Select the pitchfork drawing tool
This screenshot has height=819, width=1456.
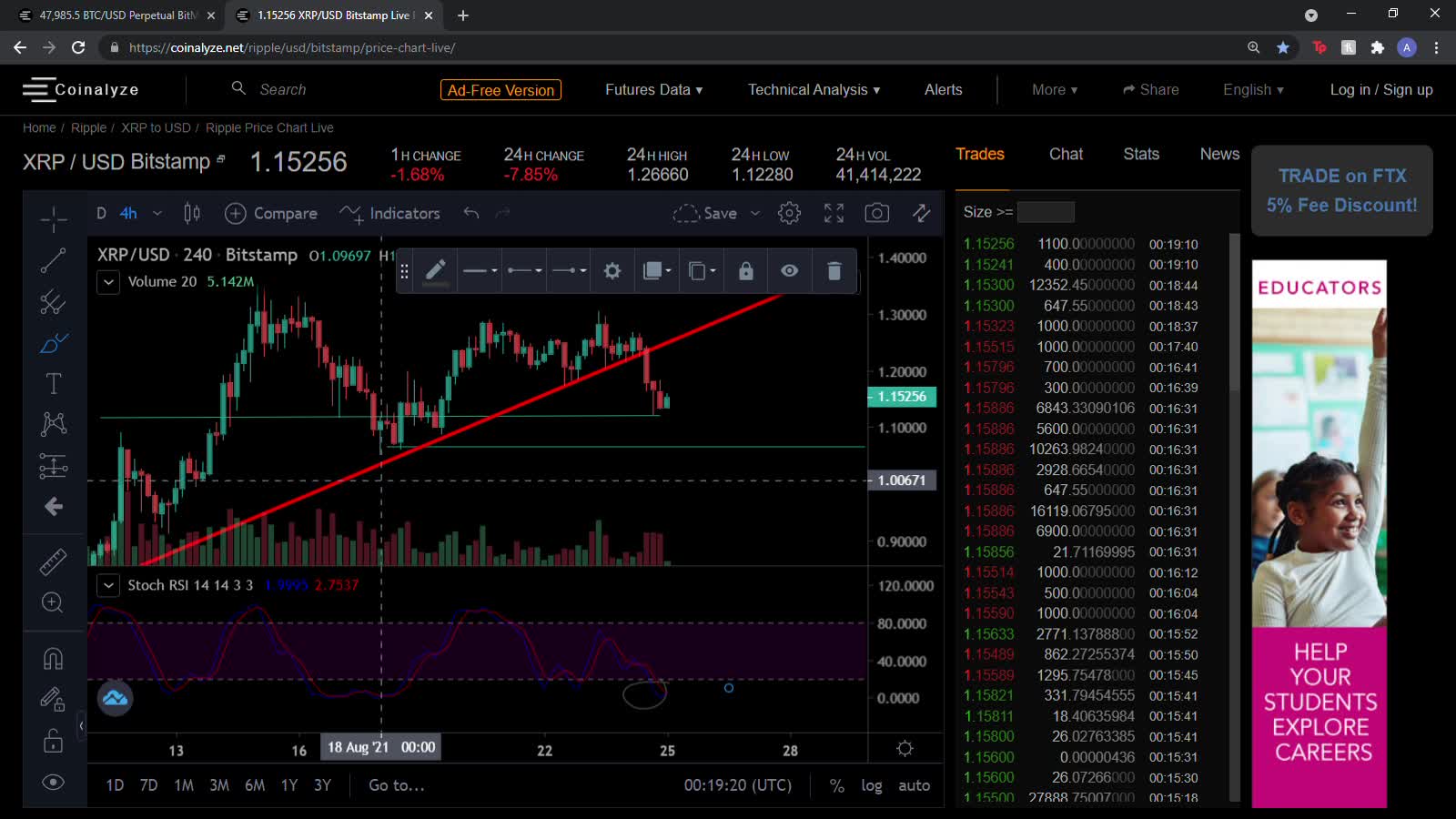point(54,302)
